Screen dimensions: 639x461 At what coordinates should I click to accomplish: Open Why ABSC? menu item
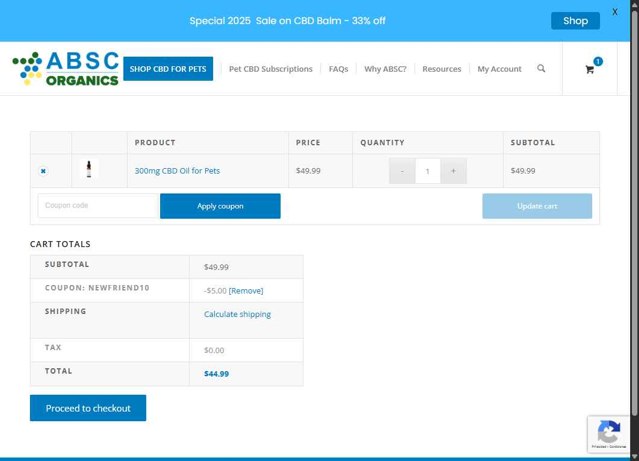tap(385, 69)
